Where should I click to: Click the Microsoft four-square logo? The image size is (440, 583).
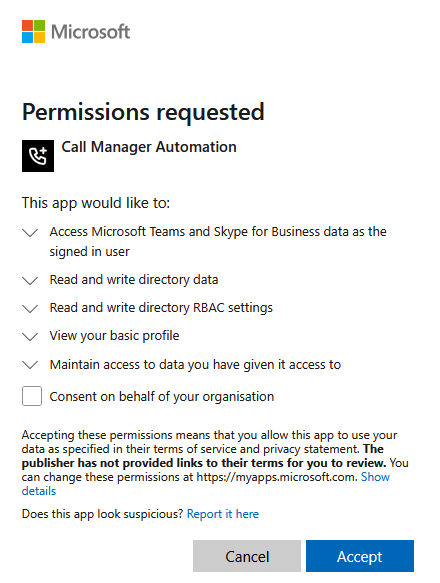[33, 32]
